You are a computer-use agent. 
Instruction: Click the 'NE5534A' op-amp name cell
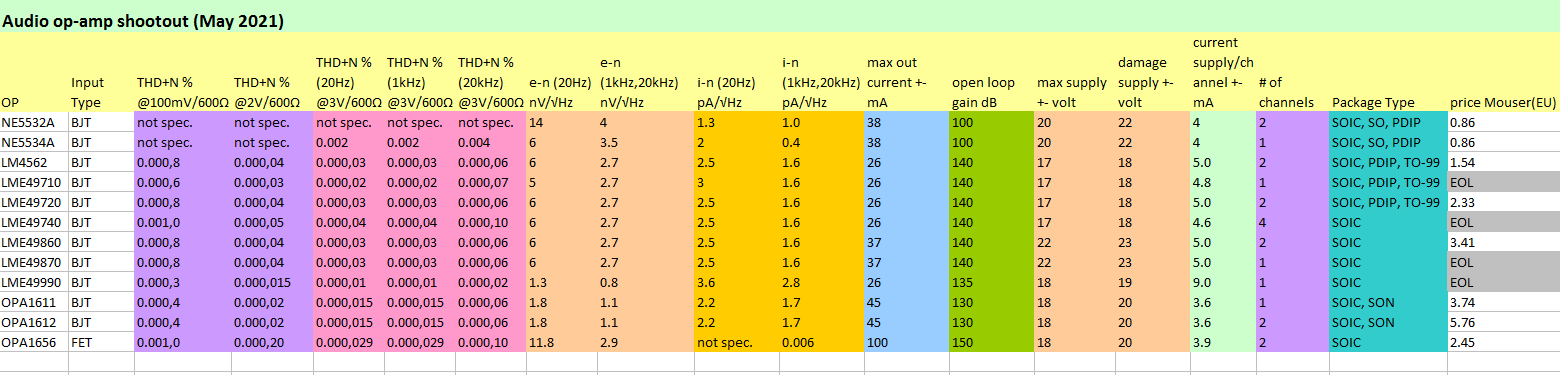(x=34, y=141)
